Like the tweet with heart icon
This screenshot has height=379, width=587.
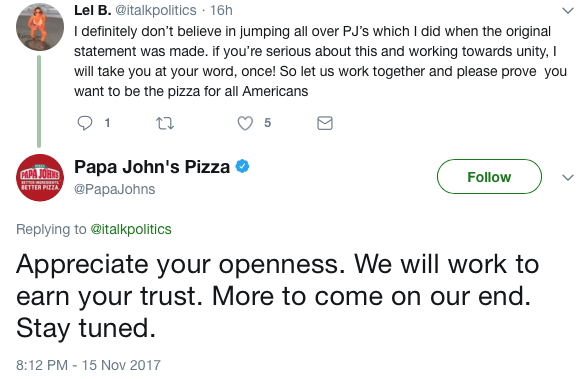pos(245,123)
